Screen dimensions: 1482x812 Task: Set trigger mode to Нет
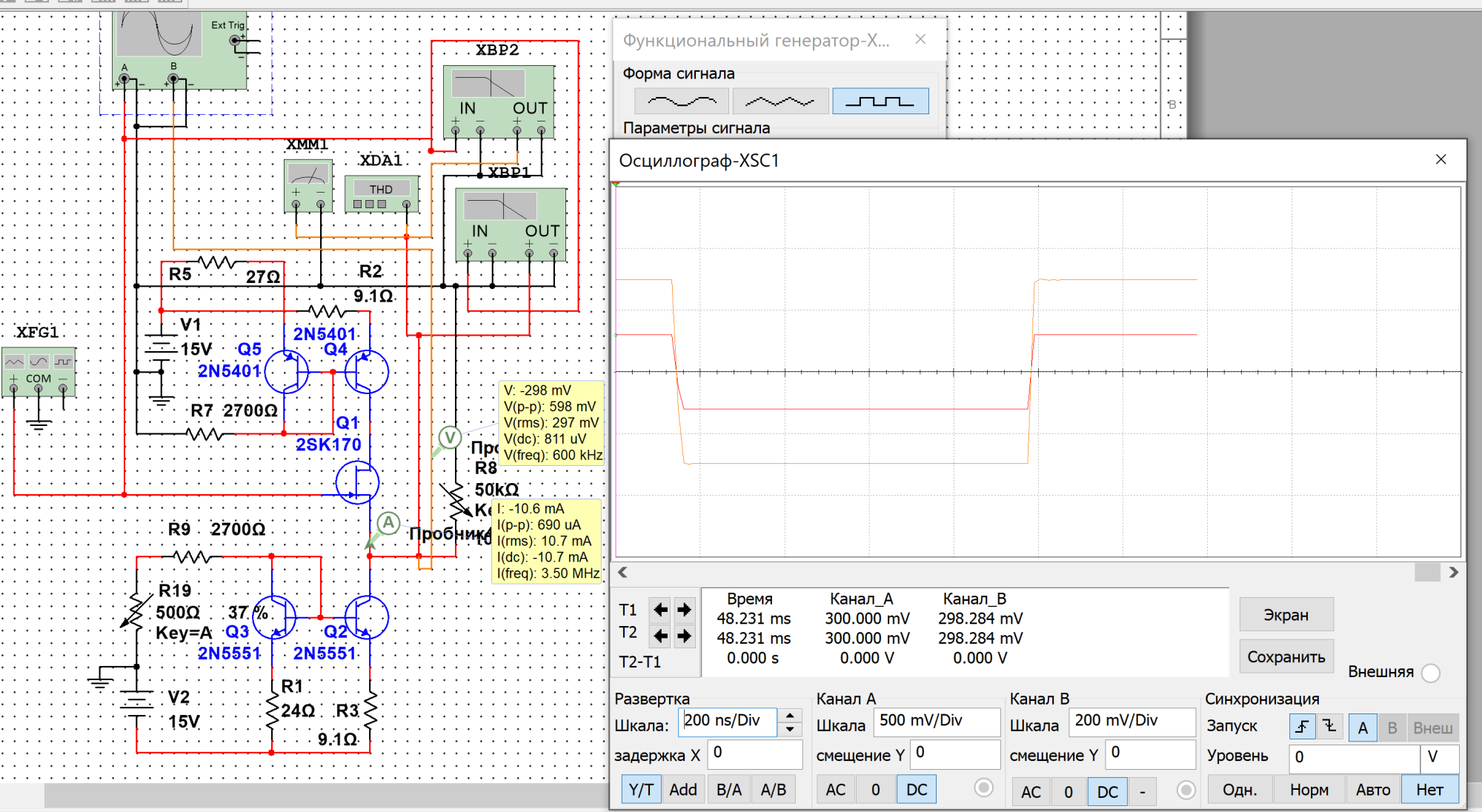[1429, 790]
